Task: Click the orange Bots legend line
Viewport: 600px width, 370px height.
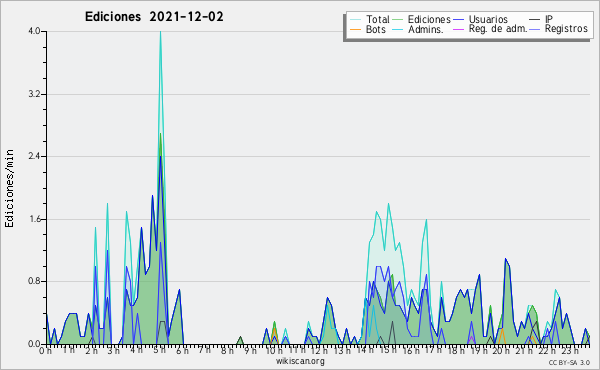Action: point(355,29)
